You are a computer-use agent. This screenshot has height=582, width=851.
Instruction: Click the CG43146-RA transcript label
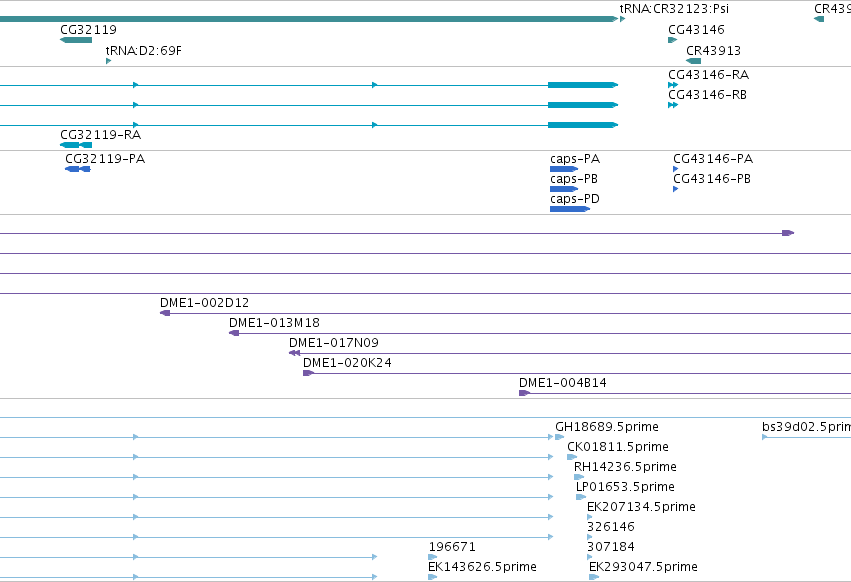coord(708,74)
